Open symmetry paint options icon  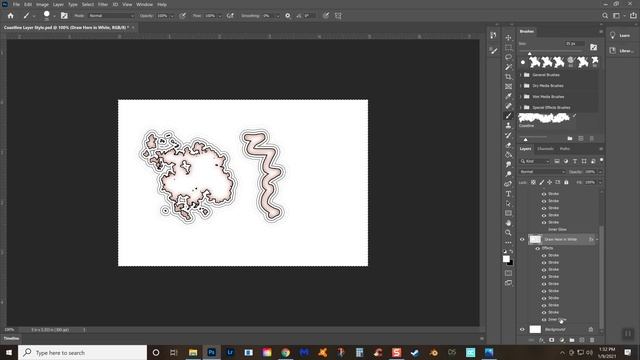click(338, 16)
